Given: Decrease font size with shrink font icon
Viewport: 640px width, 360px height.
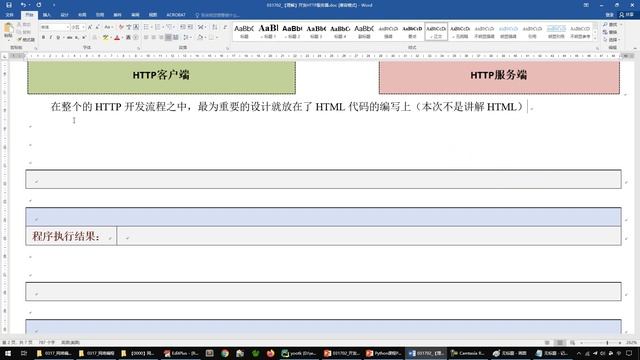Looking at the screenshot, I should pyautogui.click(x=97, y=27).
